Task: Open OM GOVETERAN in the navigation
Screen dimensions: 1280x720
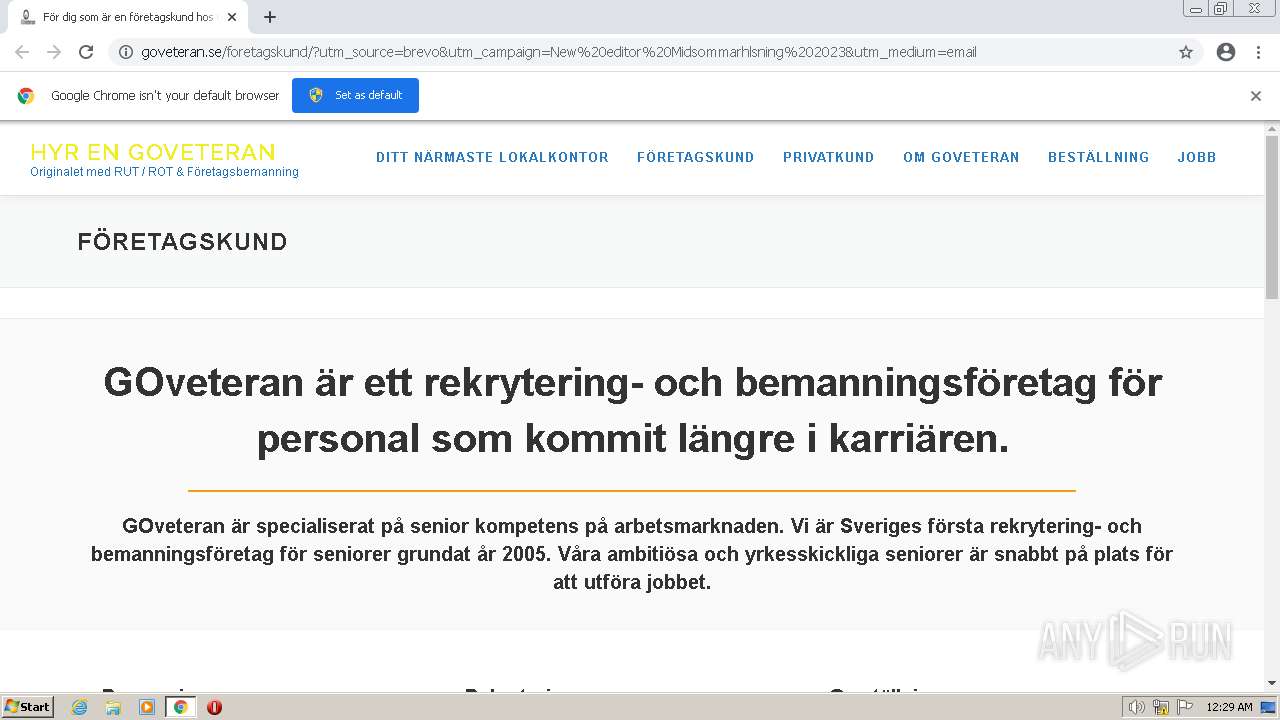Action: click(961, 157)
